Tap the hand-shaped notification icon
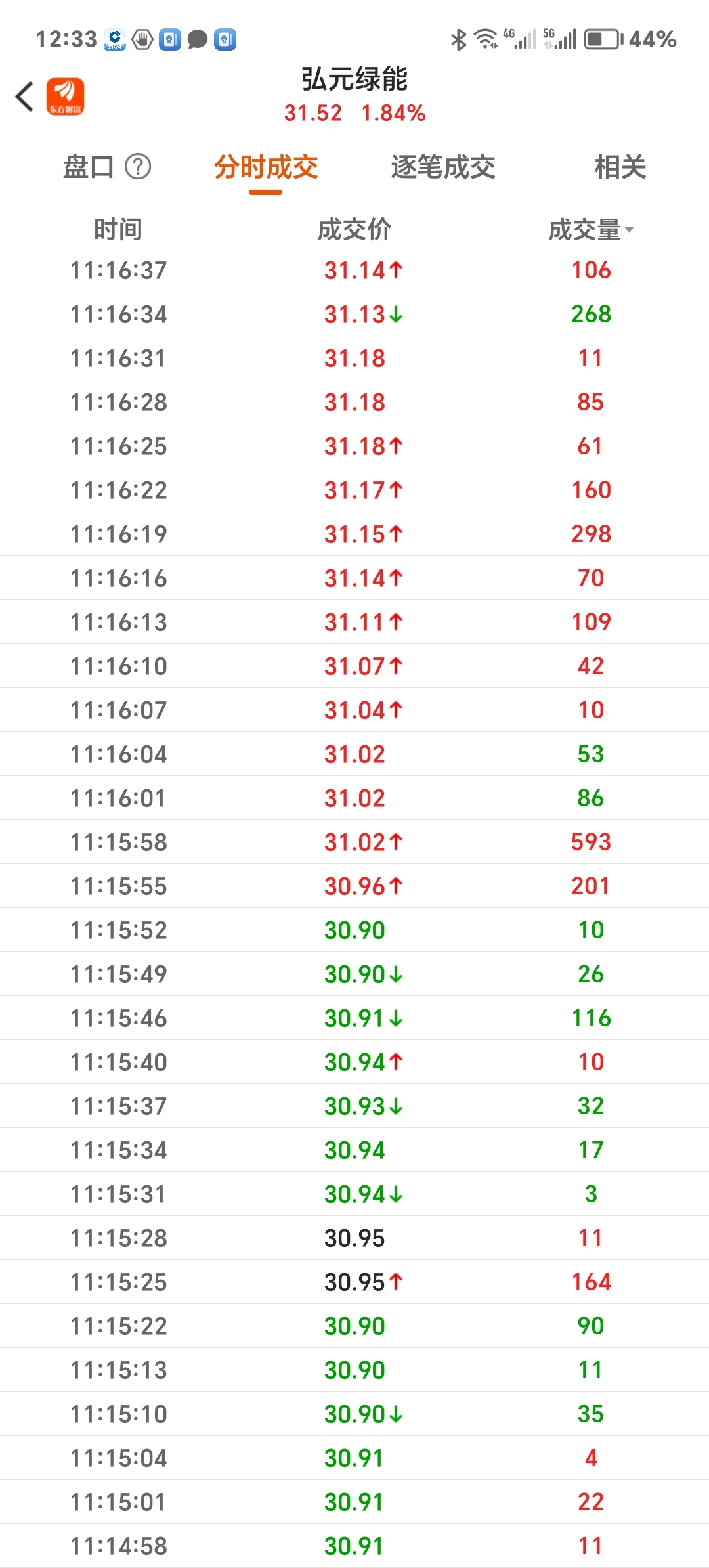The width and height of the screenshot is (709, 1568). tap(142, 39)
